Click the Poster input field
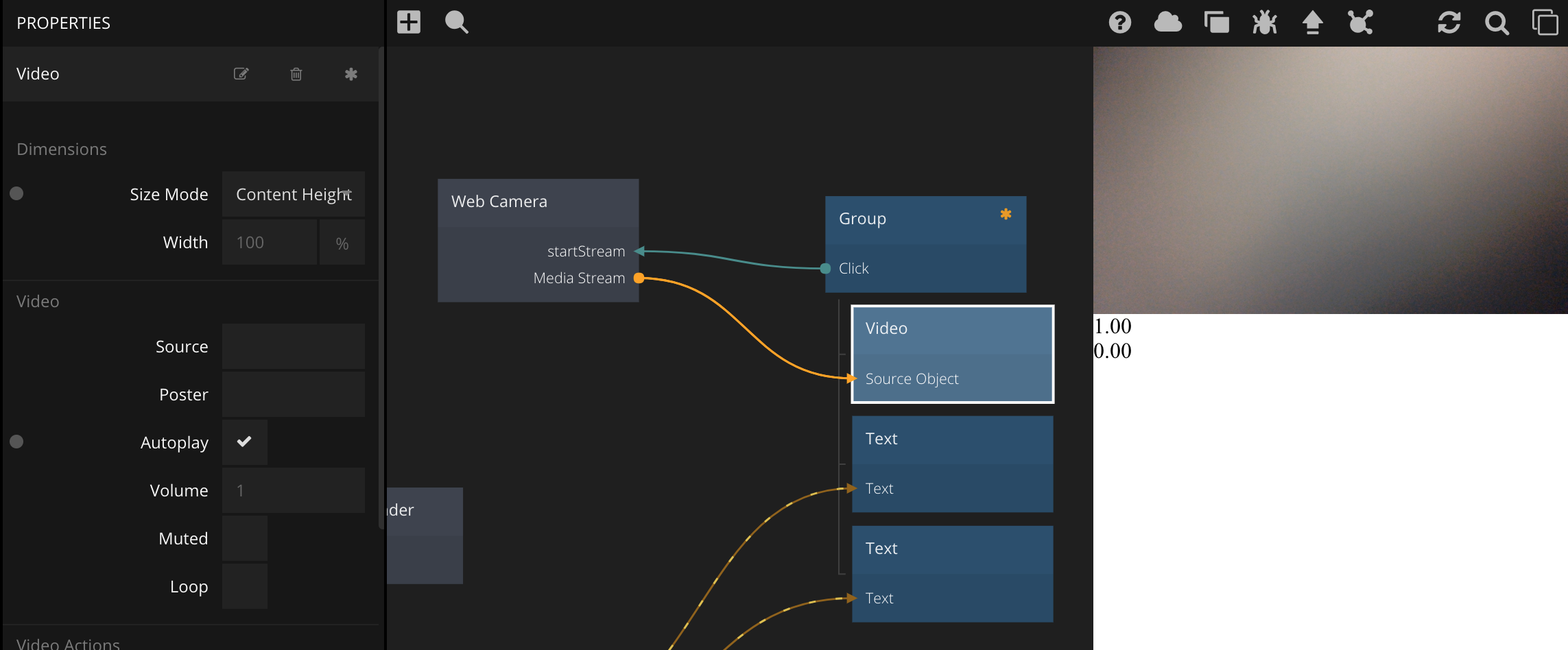Screen dimensions: 1568x650 (x=294, y=394)
